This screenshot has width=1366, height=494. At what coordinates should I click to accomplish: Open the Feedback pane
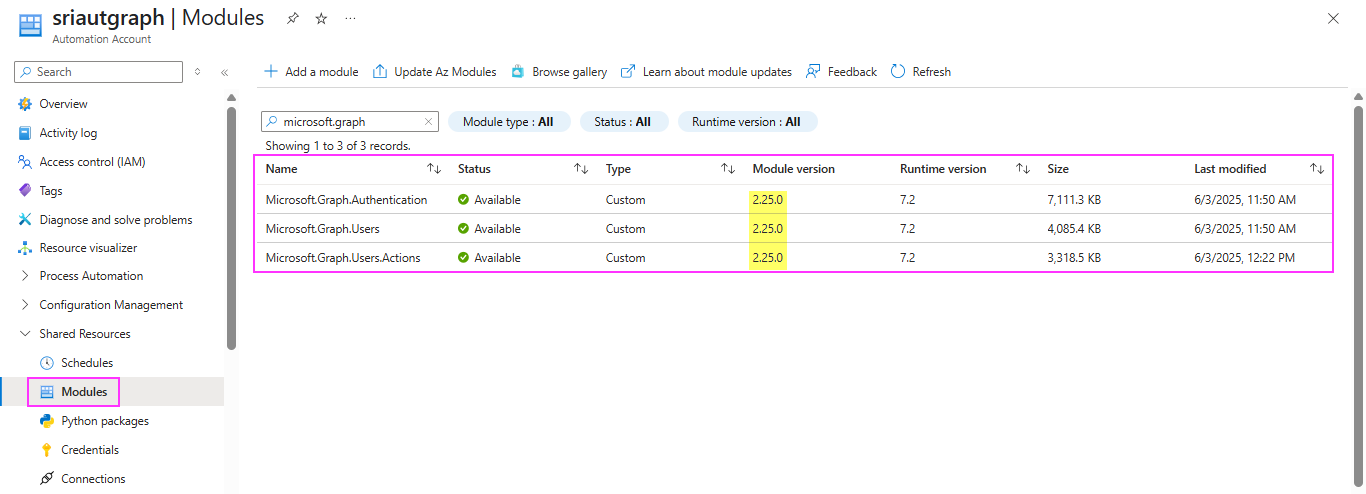[841, 72]
